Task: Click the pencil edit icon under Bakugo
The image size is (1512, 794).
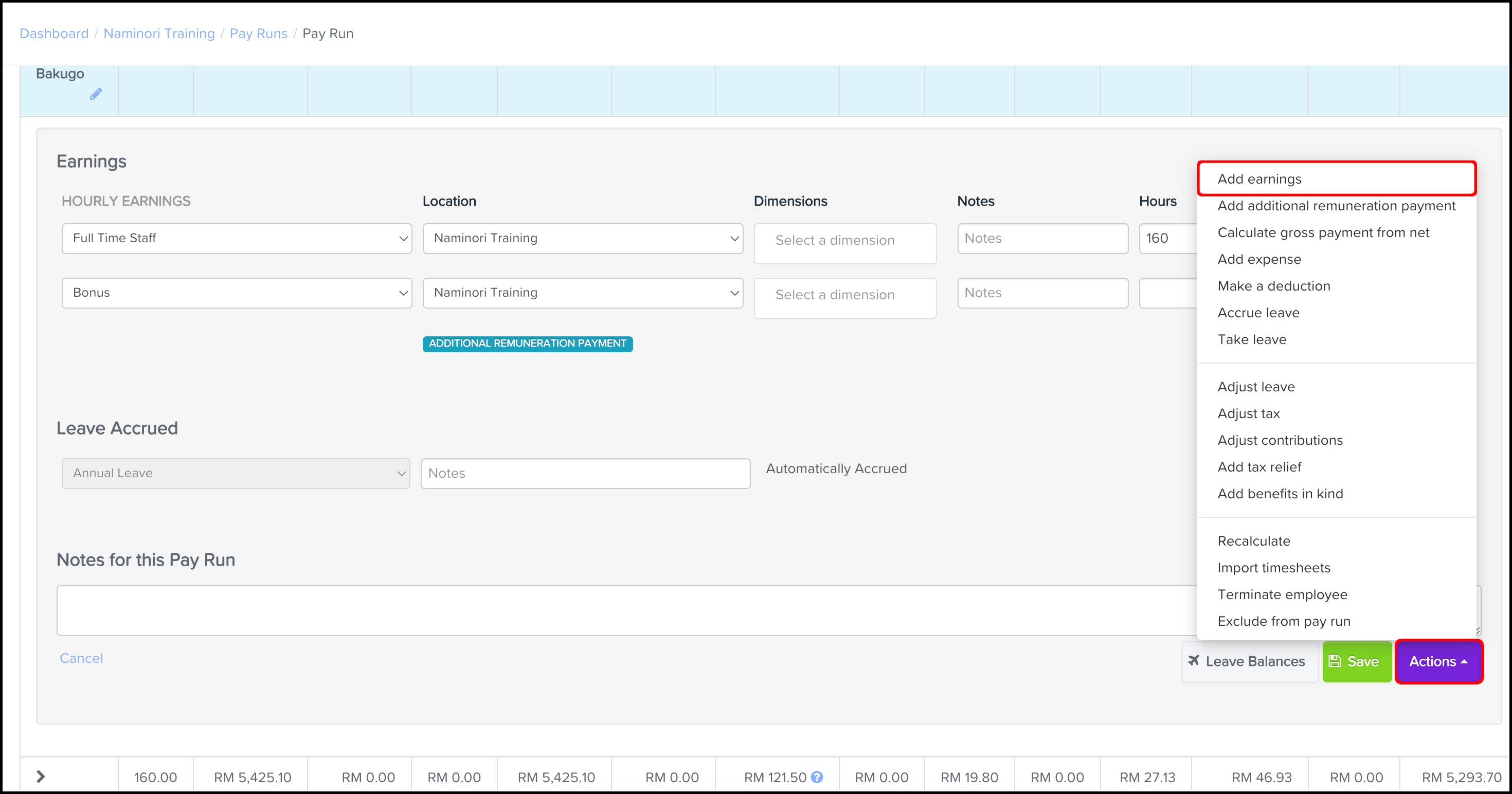Action: [x=96, y=94]
